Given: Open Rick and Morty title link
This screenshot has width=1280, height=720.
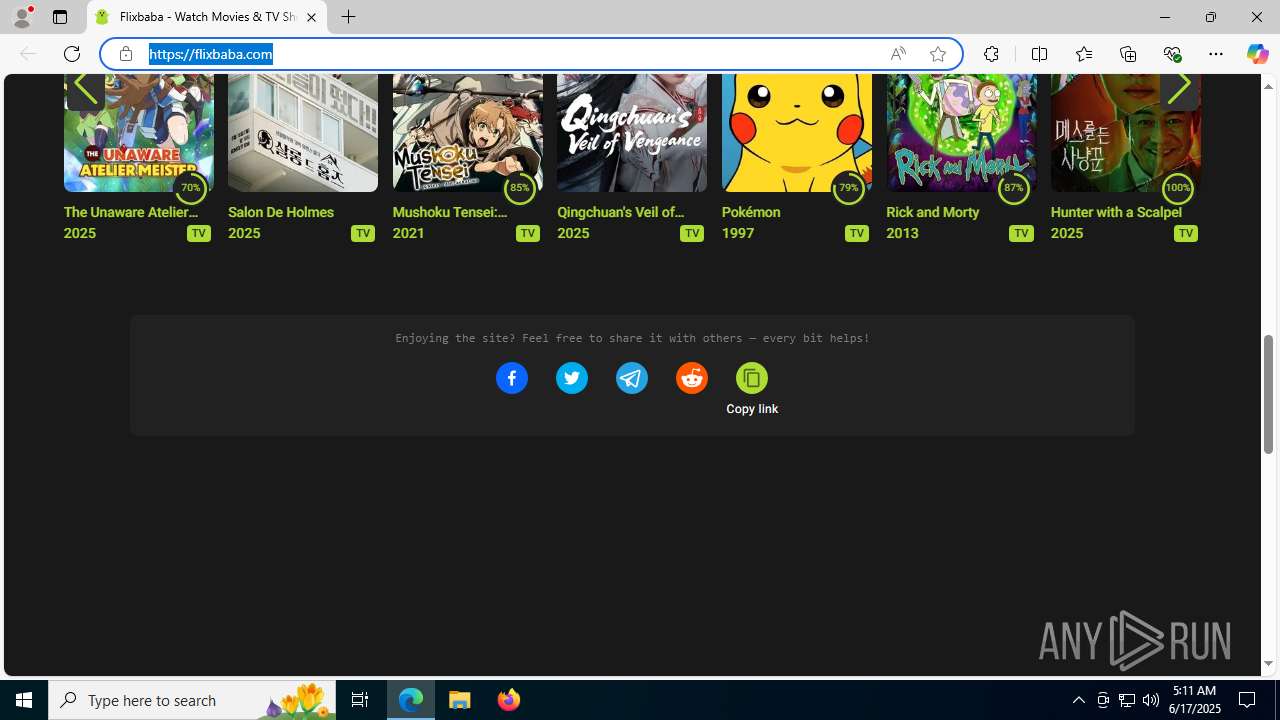Looking at the screenshot, I should coord(933,212).
